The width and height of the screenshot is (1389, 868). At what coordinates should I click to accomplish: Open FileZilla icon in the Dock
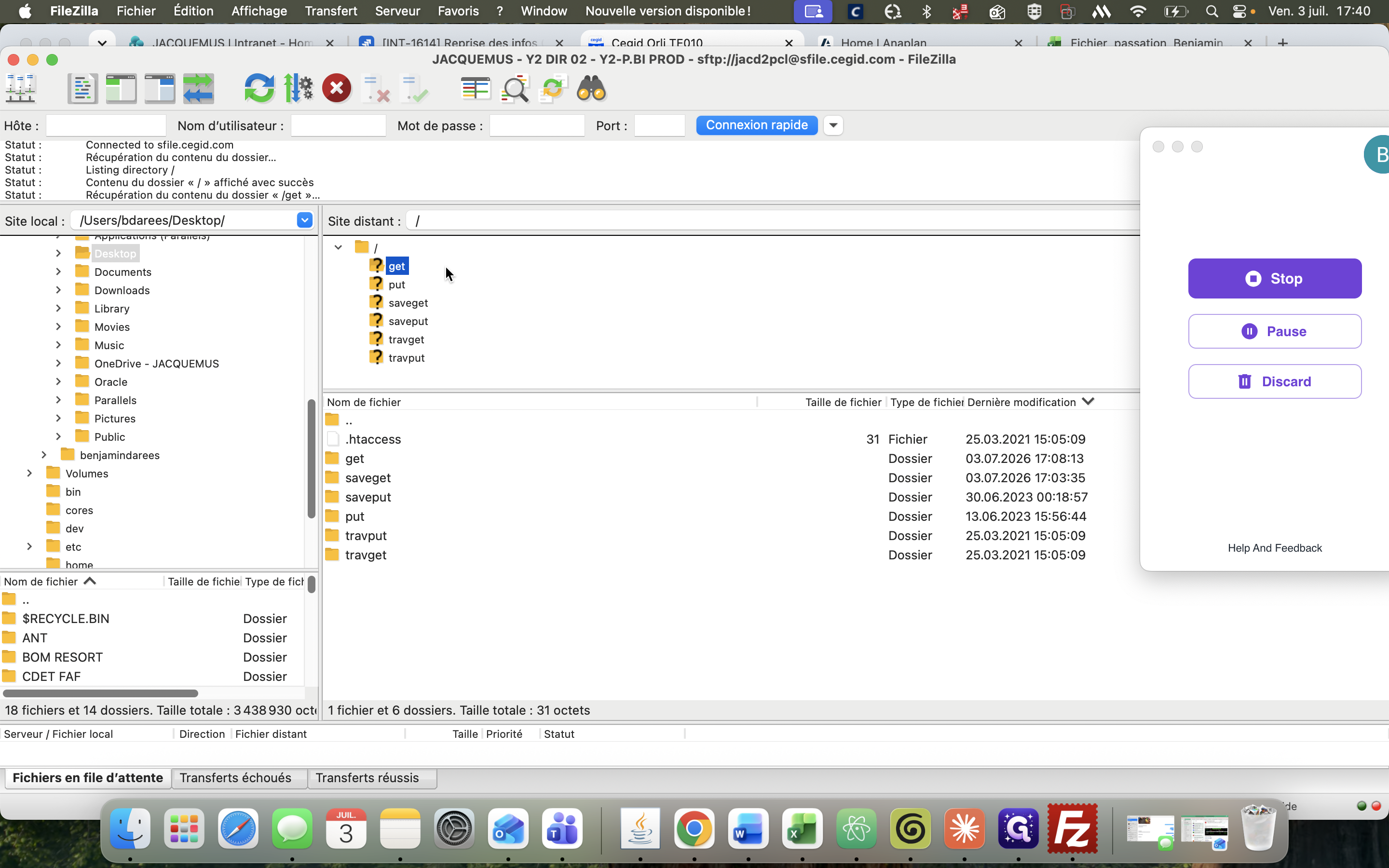coord(1072,829)
